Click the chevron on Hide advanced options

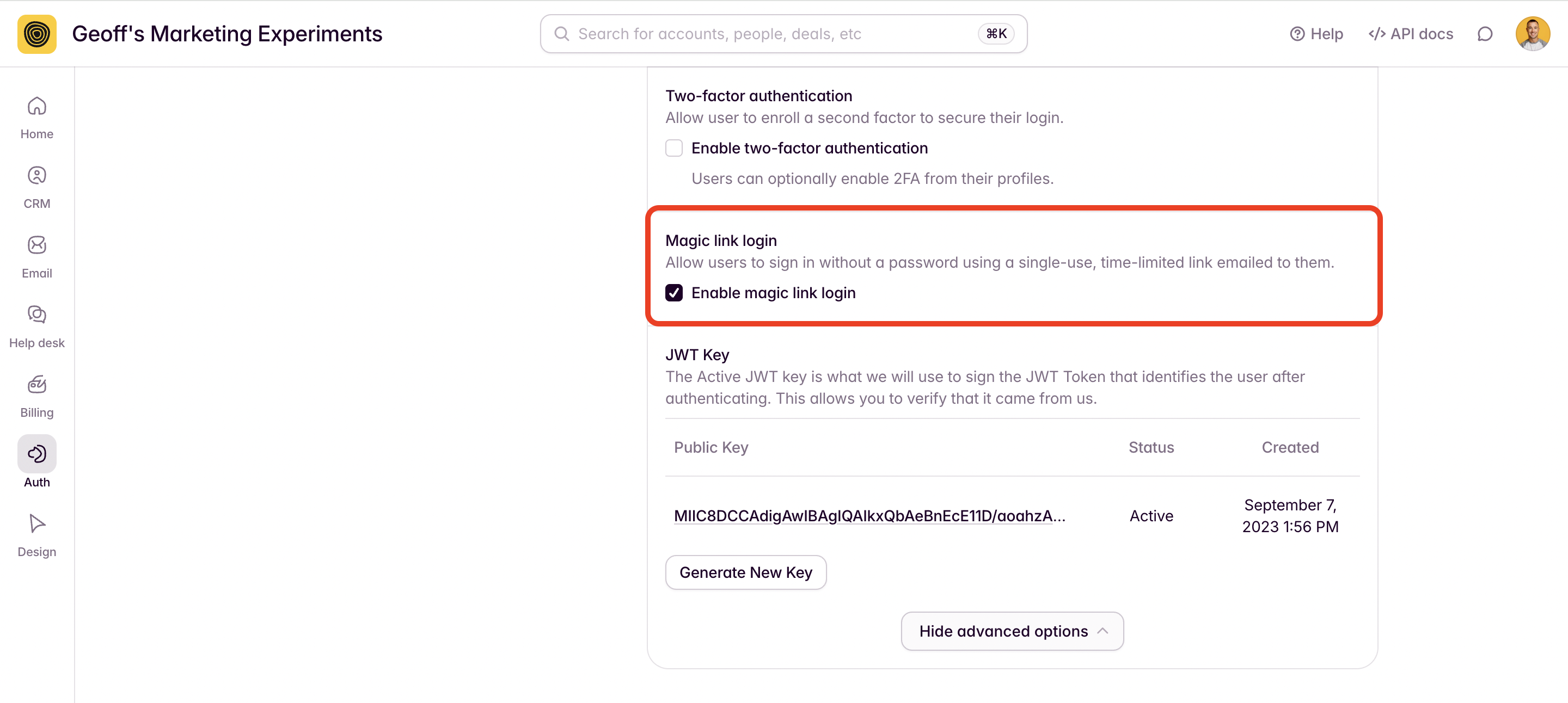(x=1102, y=631)
